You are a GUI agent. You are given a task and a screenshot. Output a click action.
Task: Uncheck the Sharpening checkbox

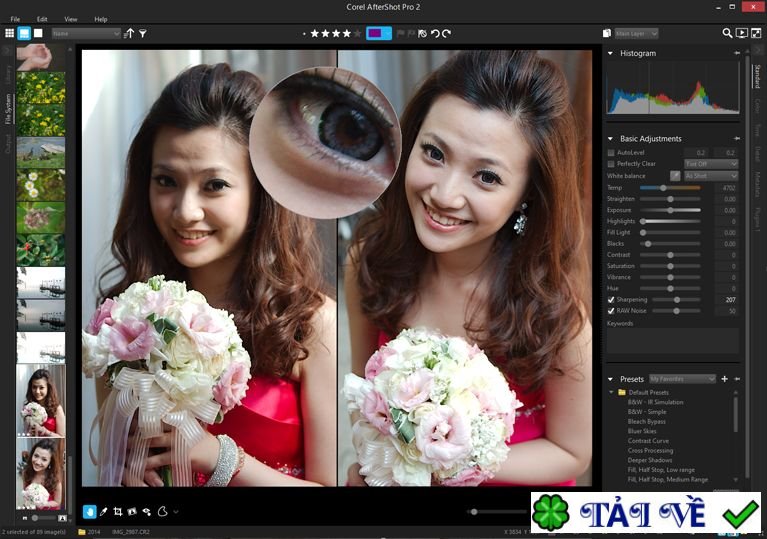611,299
